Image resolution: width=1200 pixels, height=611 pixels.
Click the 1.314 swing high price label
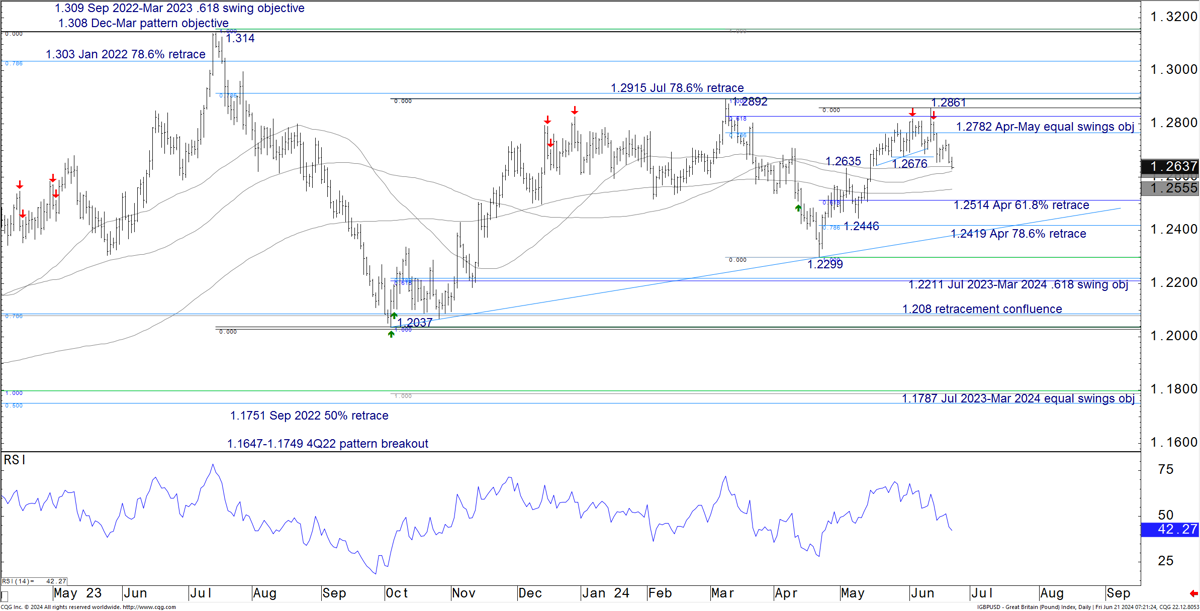click(240, 37)
